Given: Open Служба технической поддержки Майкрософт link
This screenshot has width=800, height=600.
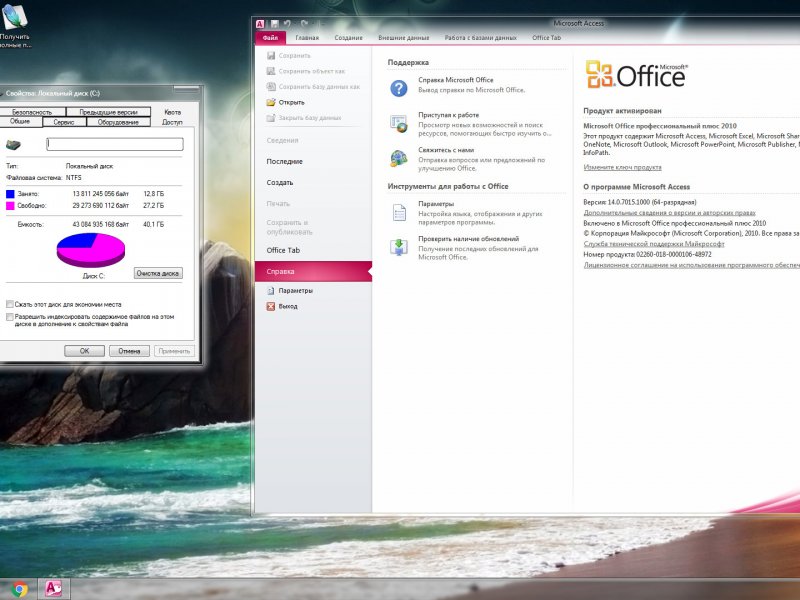Looking at the screenshot, I should click(654, 244).
